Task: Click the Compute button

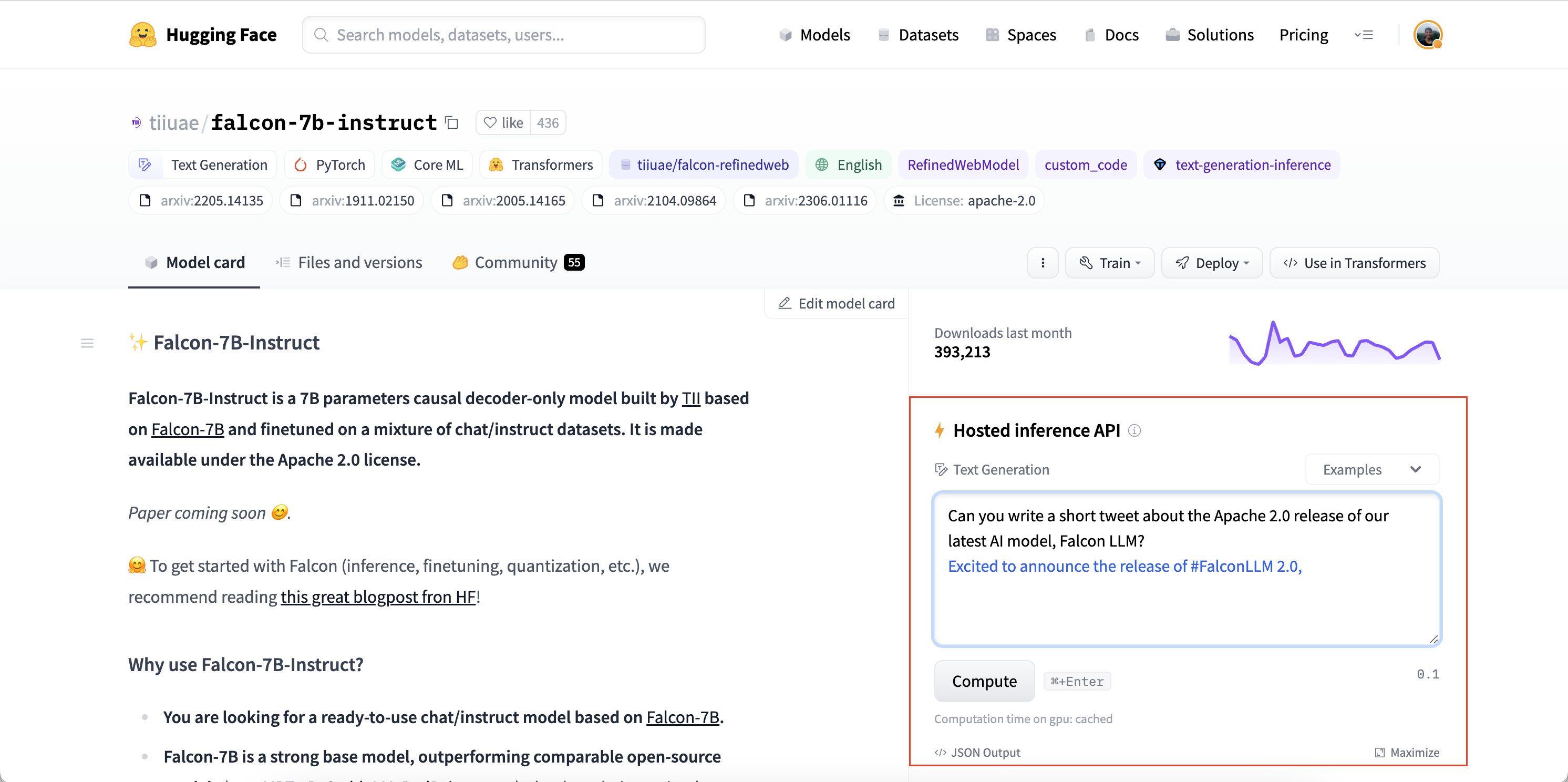Action: coord(983,681)
